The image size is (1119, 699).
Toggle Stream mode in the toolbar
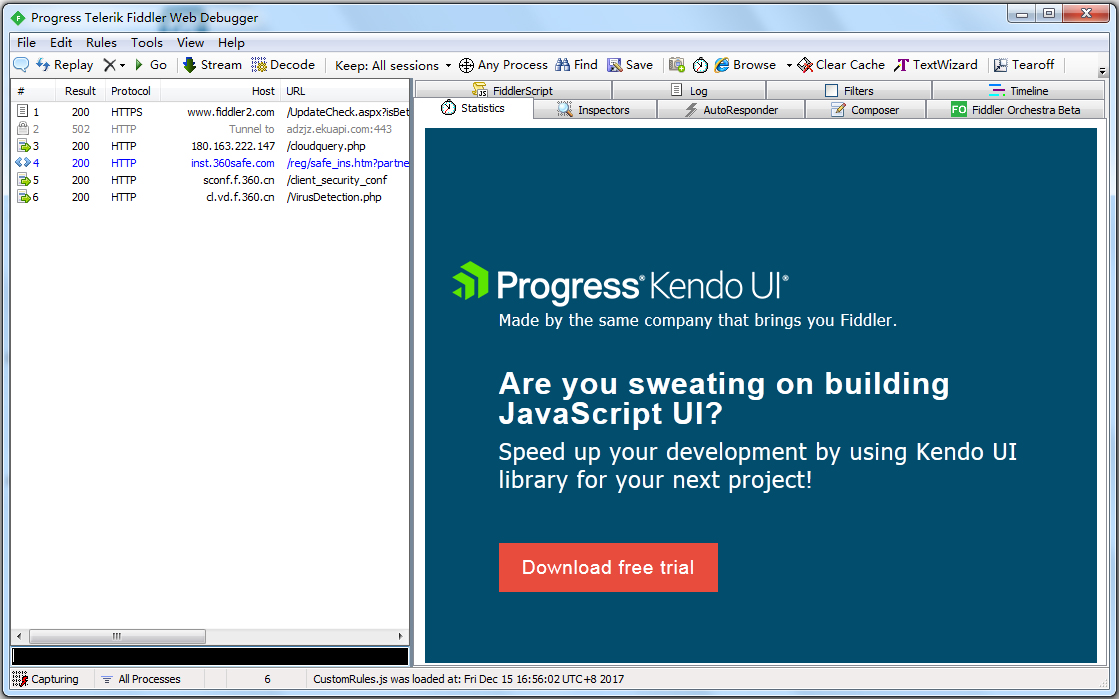pos(213,65)
